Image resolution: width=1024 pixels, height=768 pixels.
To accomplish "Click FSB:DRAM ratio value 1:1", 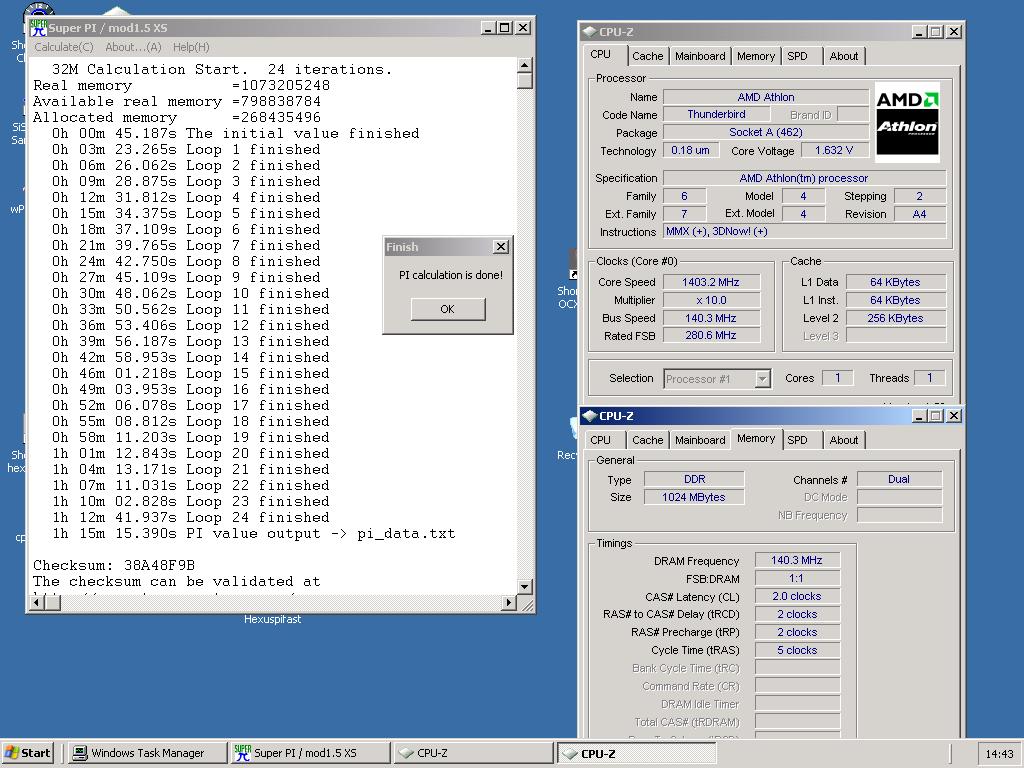I will [797, 578].
